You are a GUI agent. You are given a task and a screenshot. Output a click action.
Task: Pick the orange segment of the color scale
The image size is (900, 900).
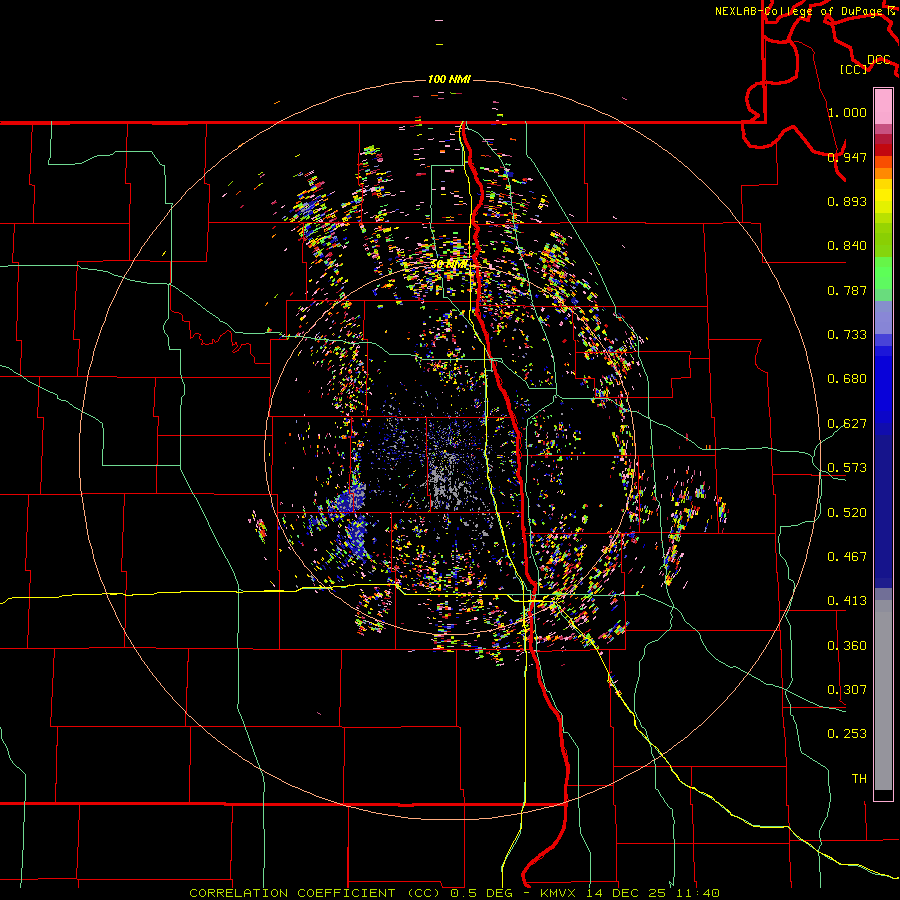(x=883, y=173)
